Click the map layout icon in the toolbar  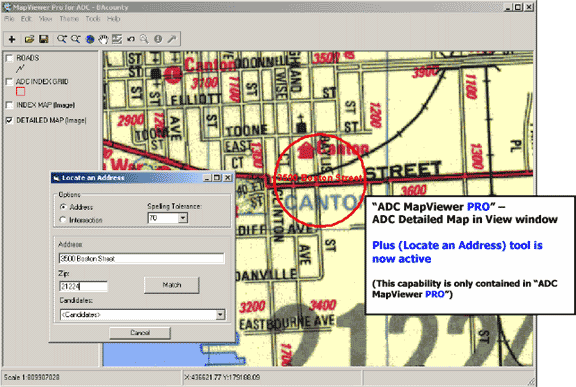coord(117,39)
